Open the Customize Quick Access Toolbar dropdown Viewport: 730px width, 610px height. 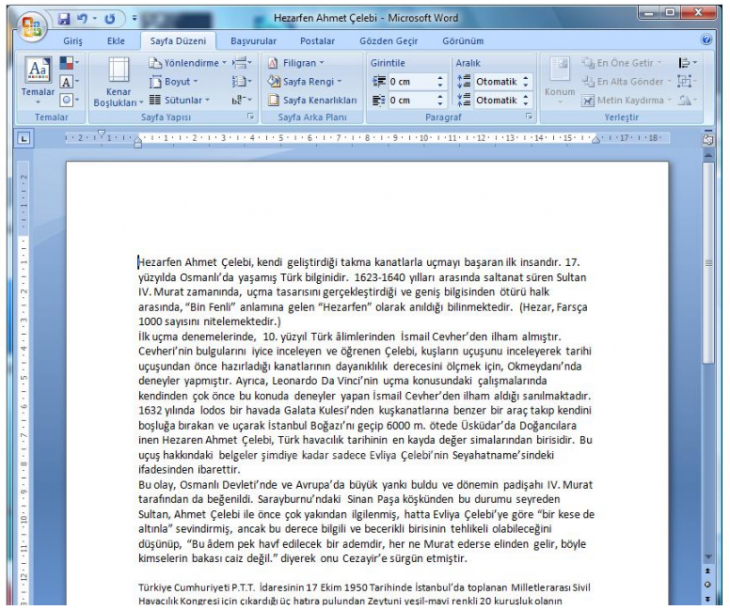point(134,19)
